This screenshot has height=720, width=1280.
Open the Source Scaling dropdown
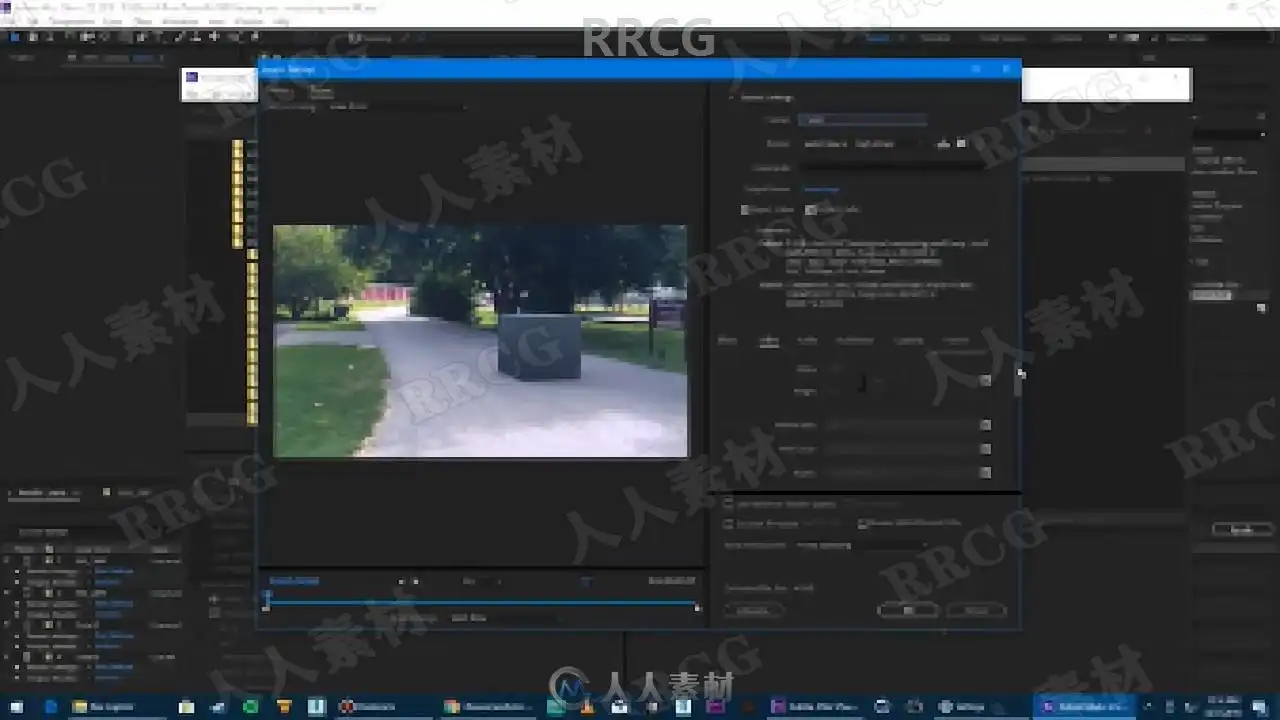pyautogui.click(x=397, y=105)
